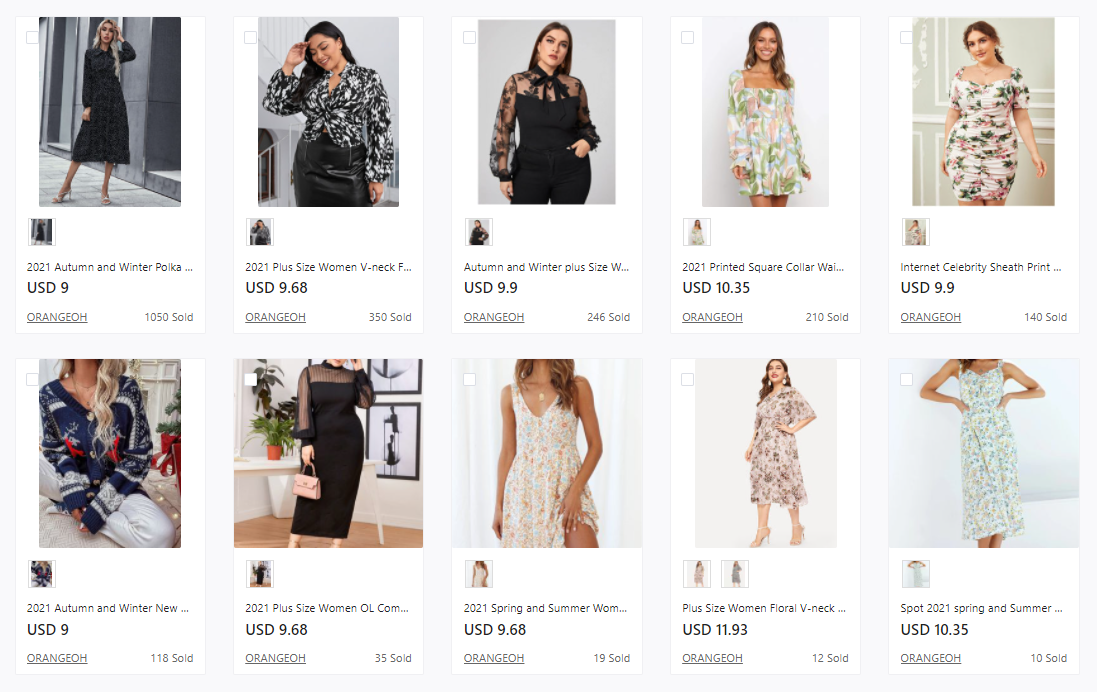Choose the variant swatch under the black lace blouse
The height and width of the screenshot is (692, 1097).
click(x=478, y=232)
